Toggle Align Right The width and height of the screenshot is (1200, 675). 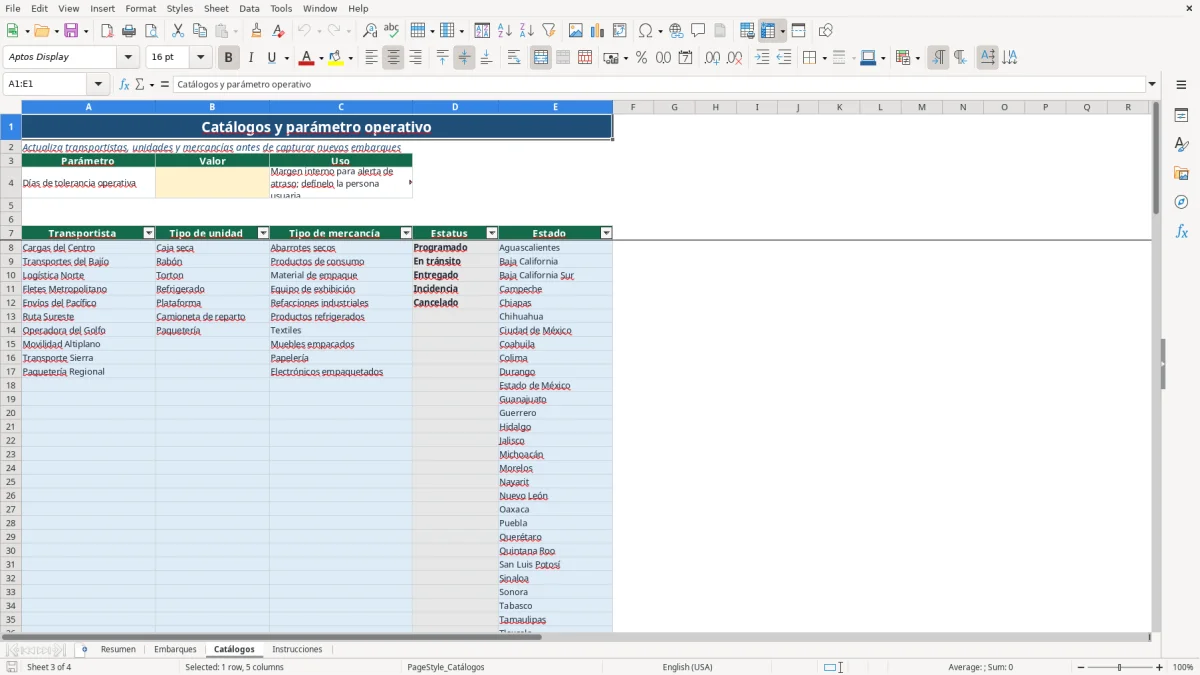coord(415,58)
